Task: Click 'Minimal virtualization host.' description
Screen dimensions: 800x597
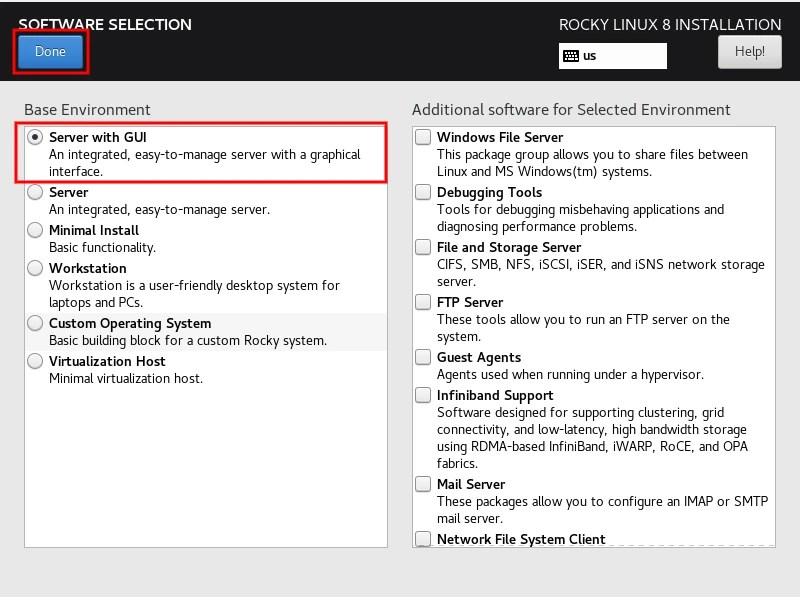Action: [x=126, y=379]
